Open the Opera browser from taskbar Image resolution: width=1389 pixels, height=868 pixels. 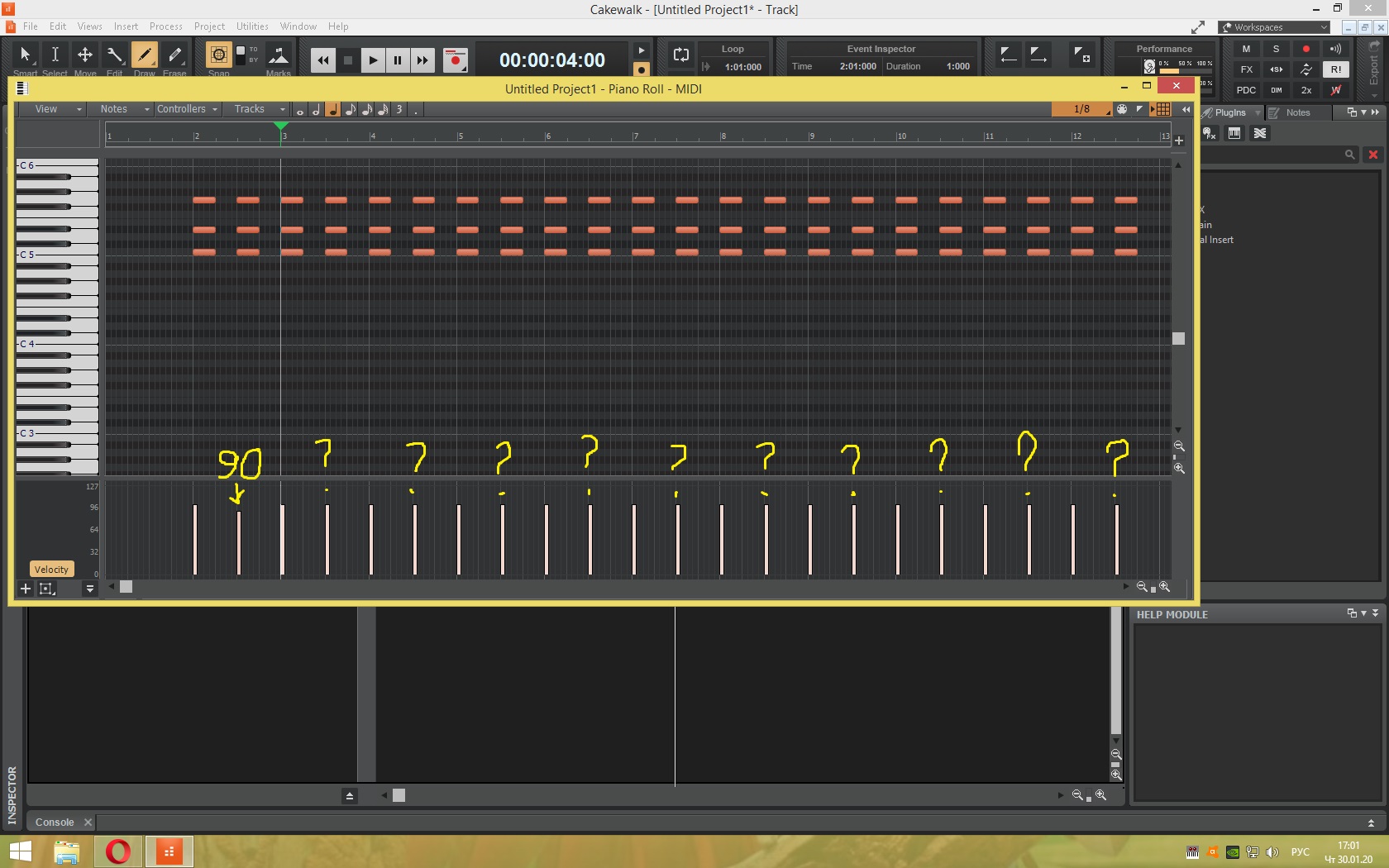[x=118, y=851]
